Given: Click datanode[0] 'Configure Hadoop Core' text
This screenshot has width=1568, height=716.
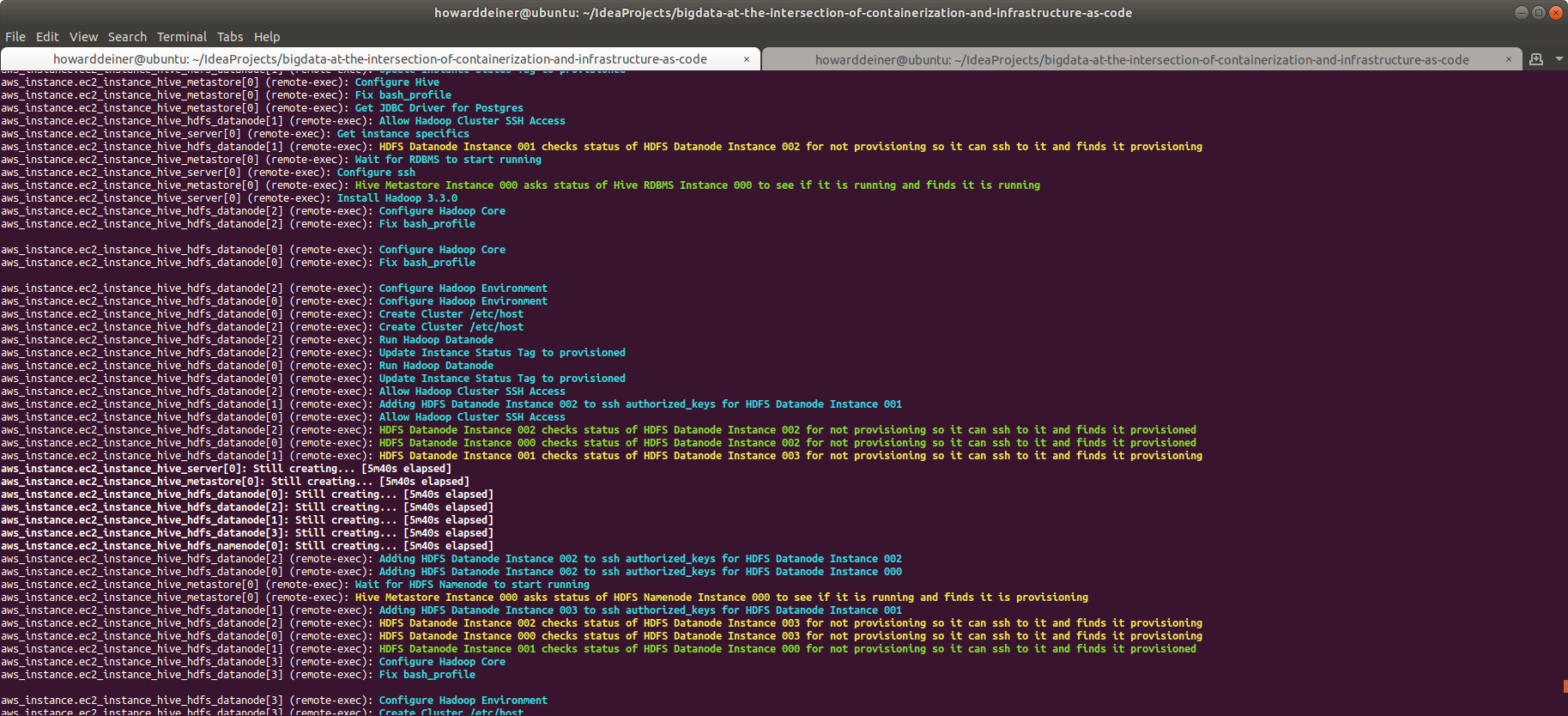Looking at the screenshot, I should pos(442,250).
